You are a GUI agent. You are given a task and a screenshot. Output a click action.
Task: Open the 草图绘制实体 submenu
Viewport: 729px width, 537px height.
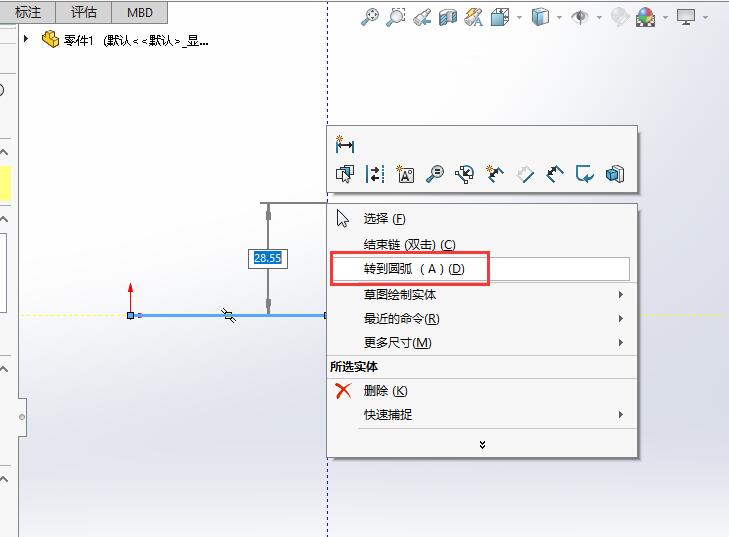[x=482, y=294]
